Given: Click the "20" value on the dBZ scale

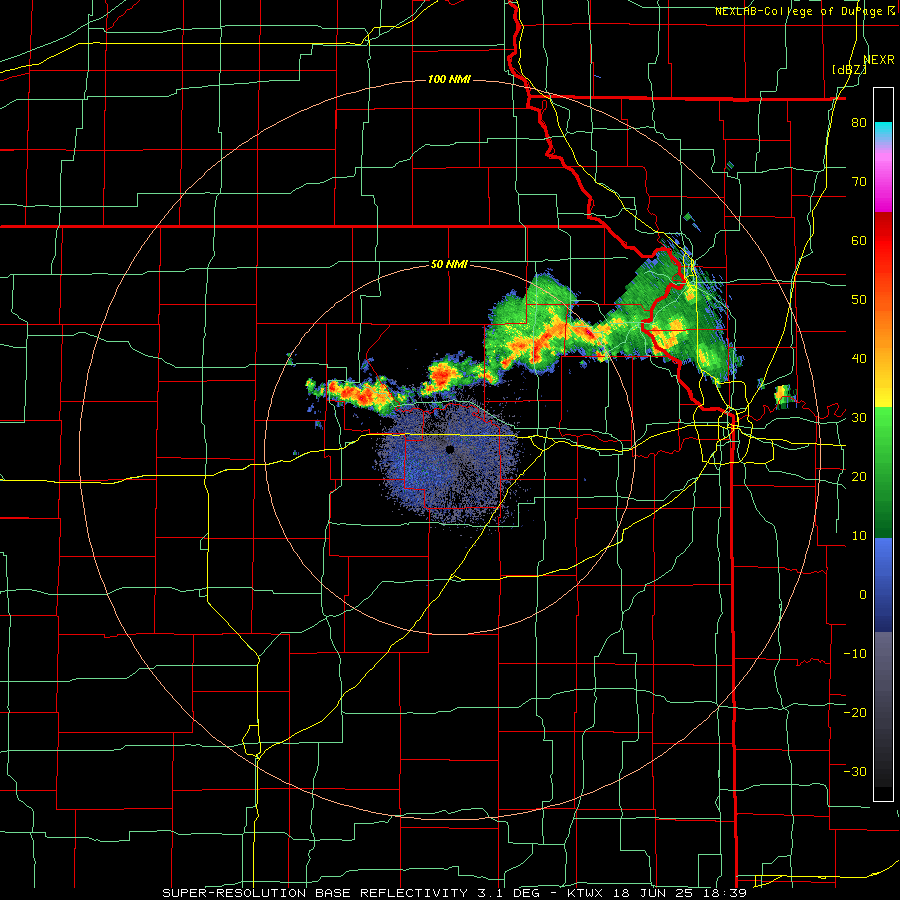Looking at the screenshot, I should 859,477.
